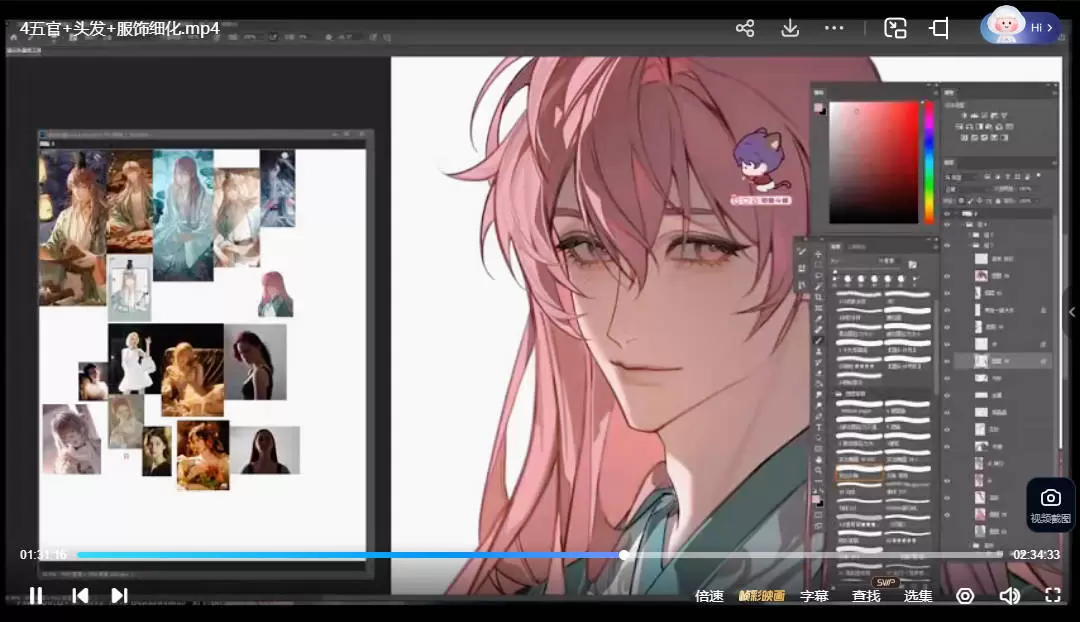Expand the side panel arrow on right edge
The image size is (1080, 622).
(x=1072, y=312)
